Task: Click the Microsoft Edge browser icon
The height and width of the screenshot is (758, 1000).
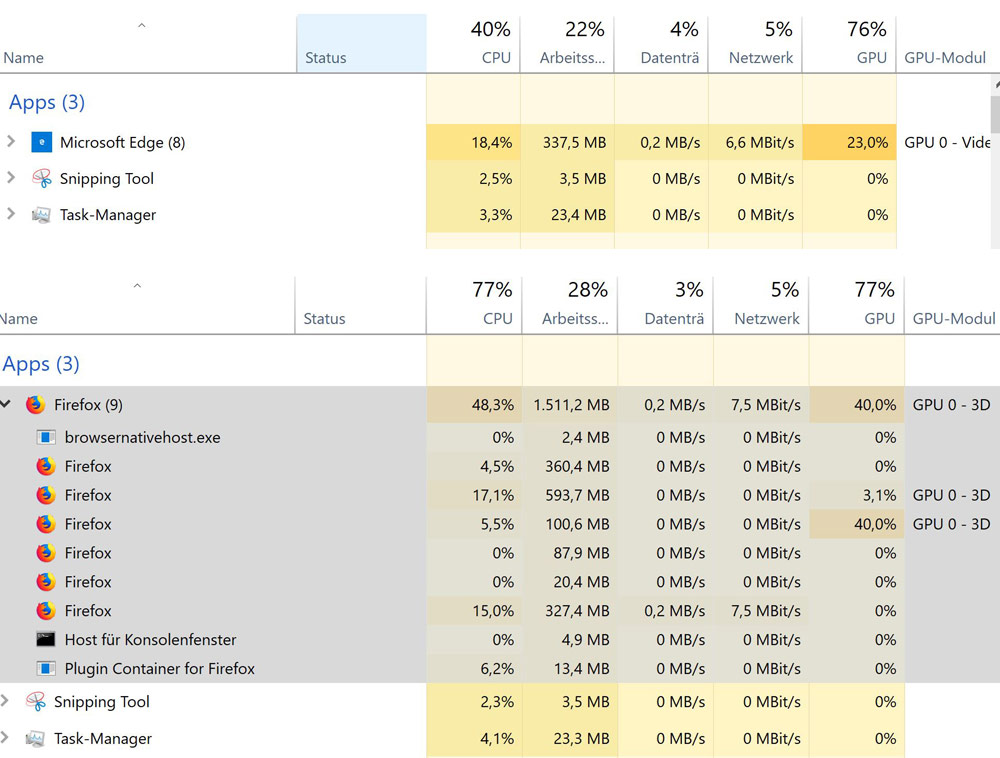Action: [x=41, y=142]
